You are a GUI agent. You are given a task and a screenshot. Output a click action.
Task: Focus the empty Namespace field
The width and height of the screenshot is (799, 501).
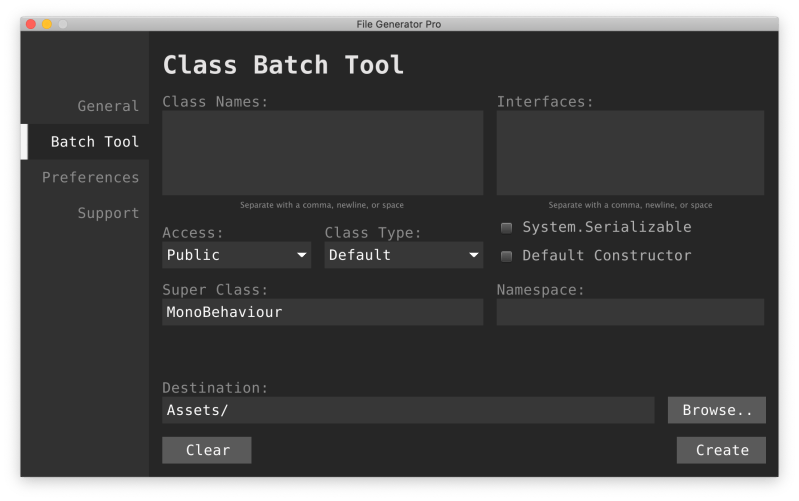click(630, 312)
